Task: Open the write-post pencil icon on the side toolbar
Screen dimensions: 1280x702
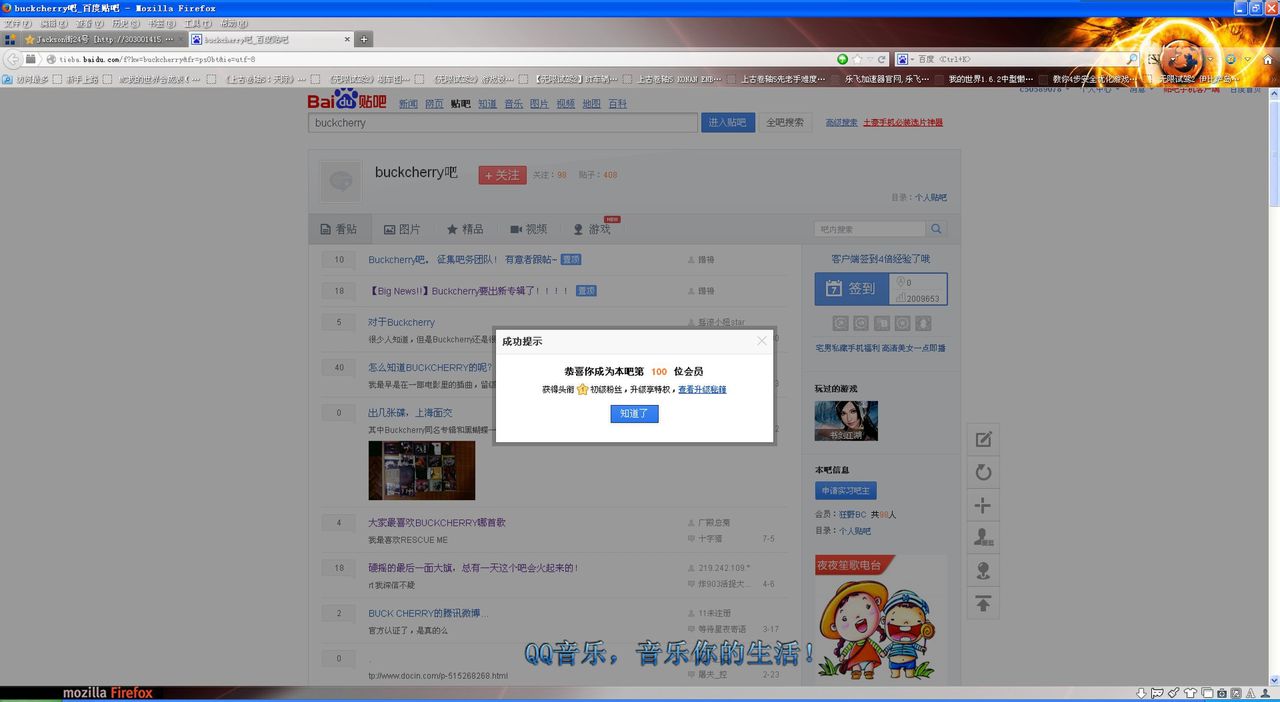Action: tap(983, 439)
